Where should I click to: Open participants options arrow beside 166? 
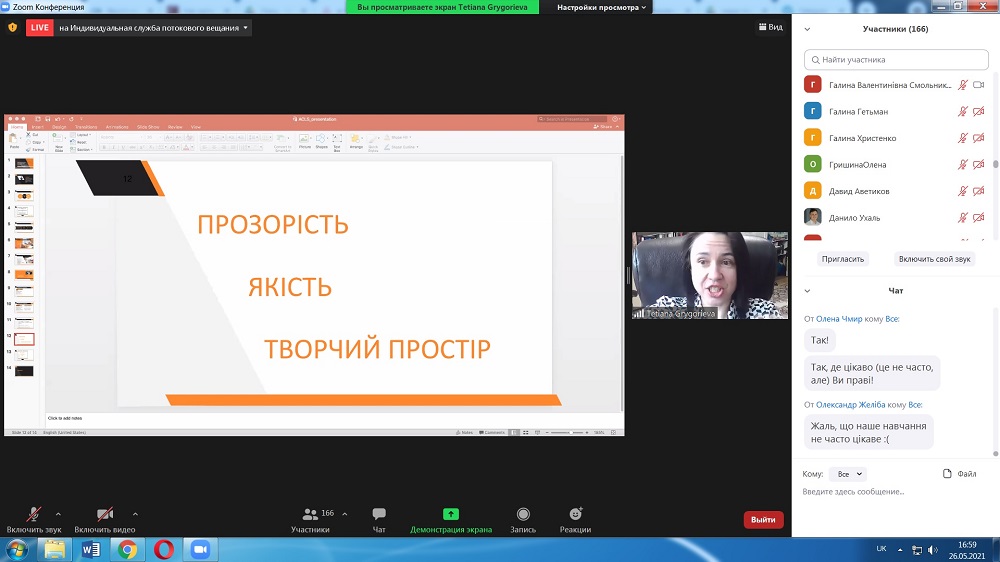[x=344, y=514]
